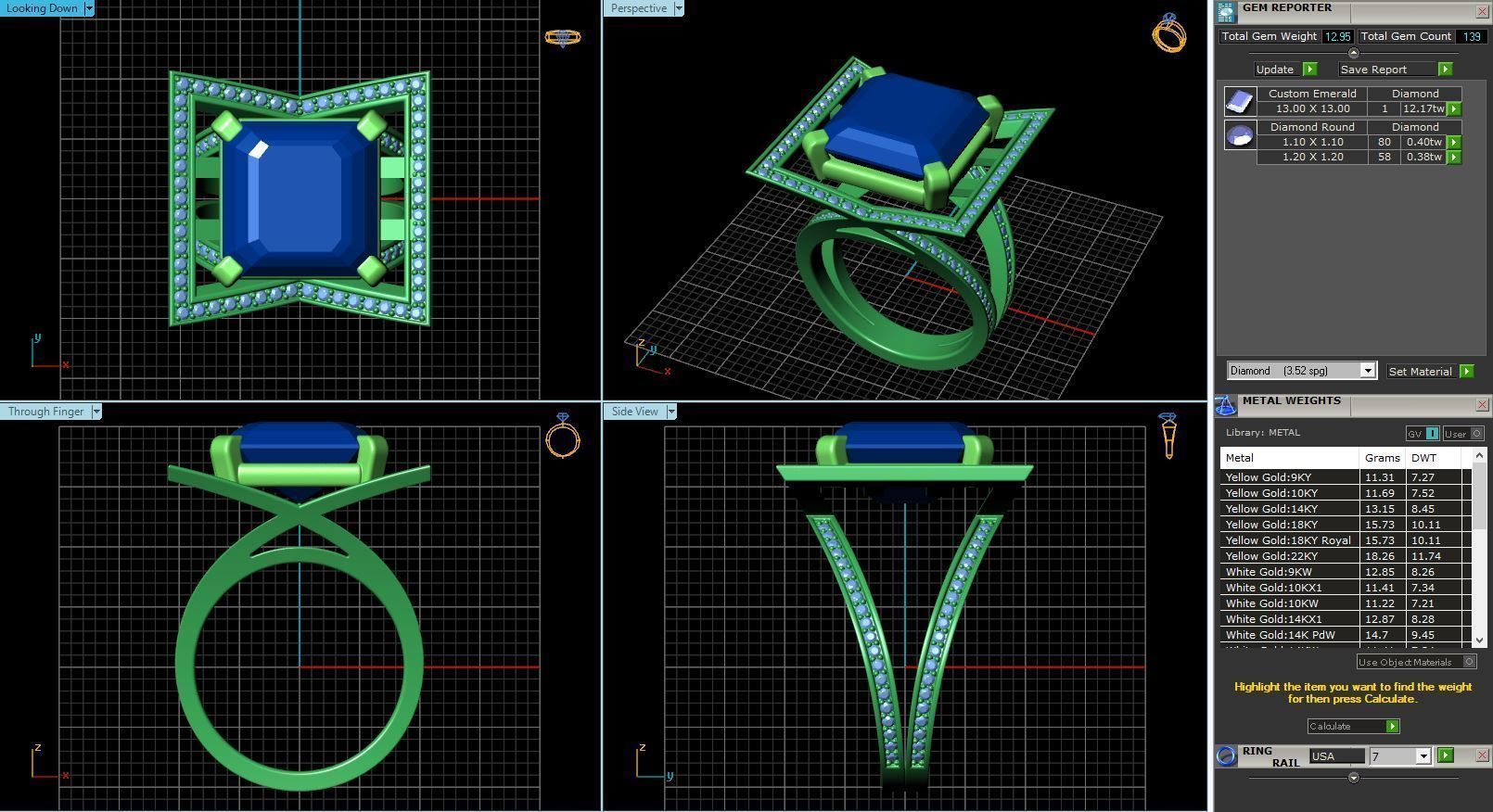Expand Ring Rail with the down-arrow handle
Viewport: 1493px width, 812px height.
pyautogui.click(x=1353, y=778)
